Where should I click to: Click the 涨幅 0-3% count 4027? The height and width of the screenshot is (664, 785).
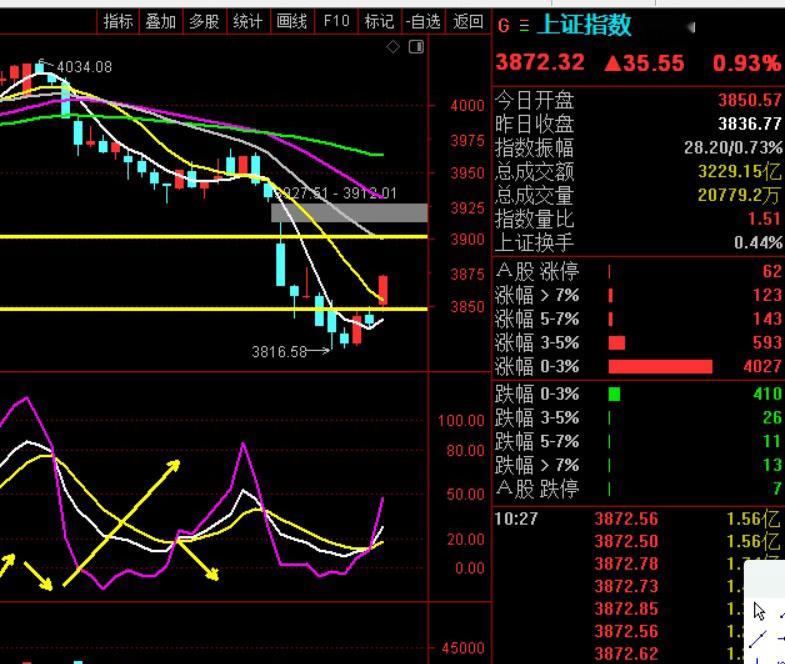coord(762,367)
